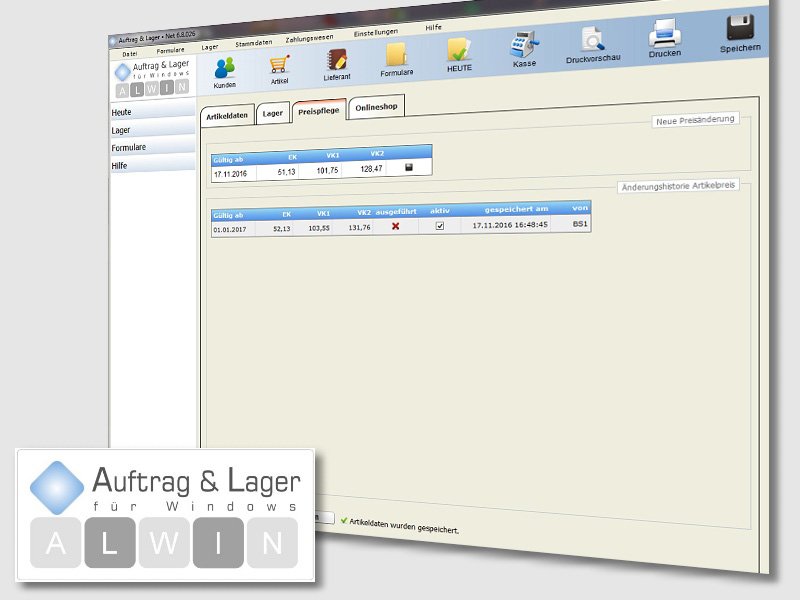Click the gespeichert am column header
The height and width of the screenshot is (600, 800).
click(516, 209)
